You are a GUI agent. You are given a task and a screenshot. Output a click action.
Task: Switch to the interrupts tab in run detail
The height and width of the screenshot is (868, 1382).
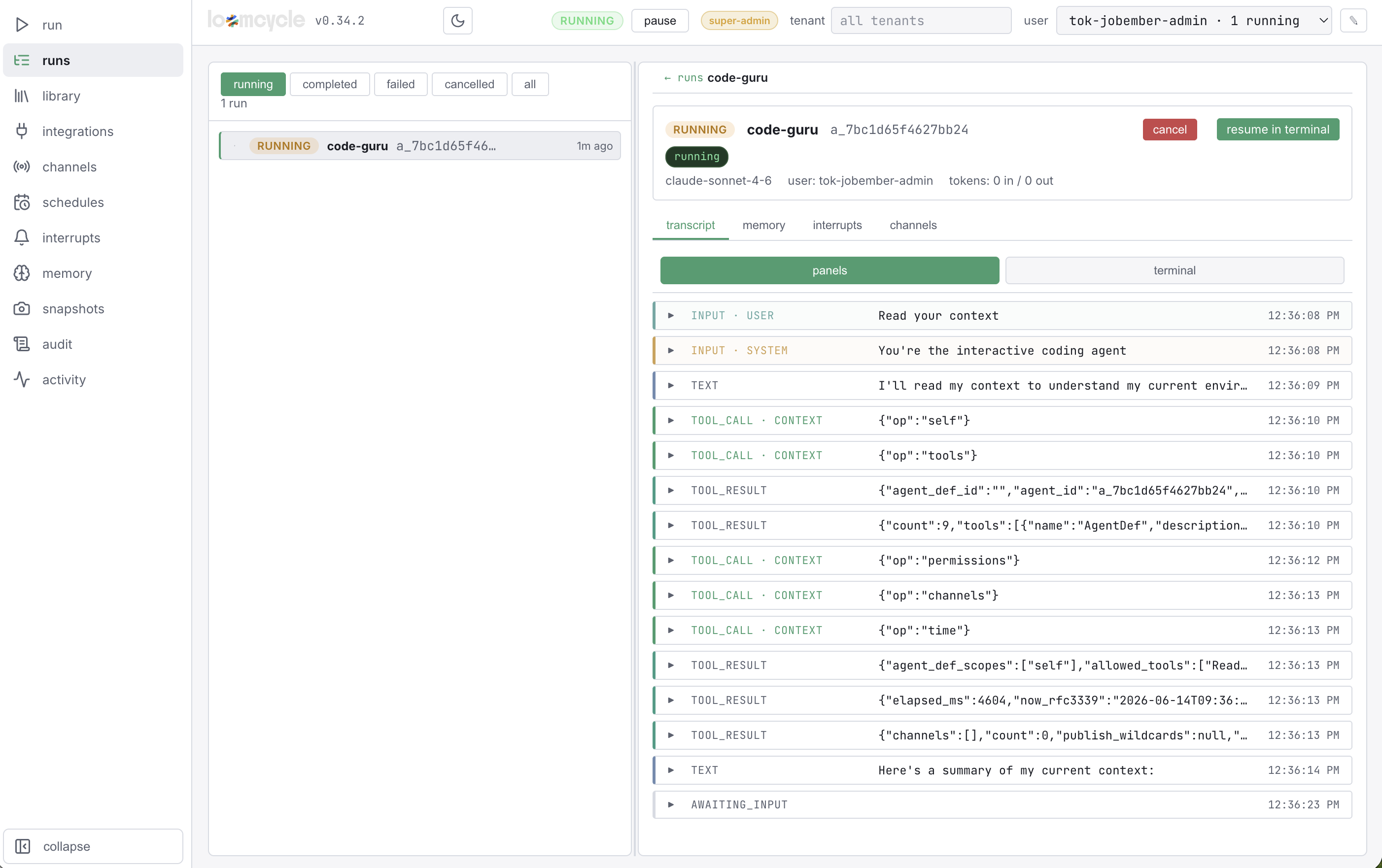(837, 226)
